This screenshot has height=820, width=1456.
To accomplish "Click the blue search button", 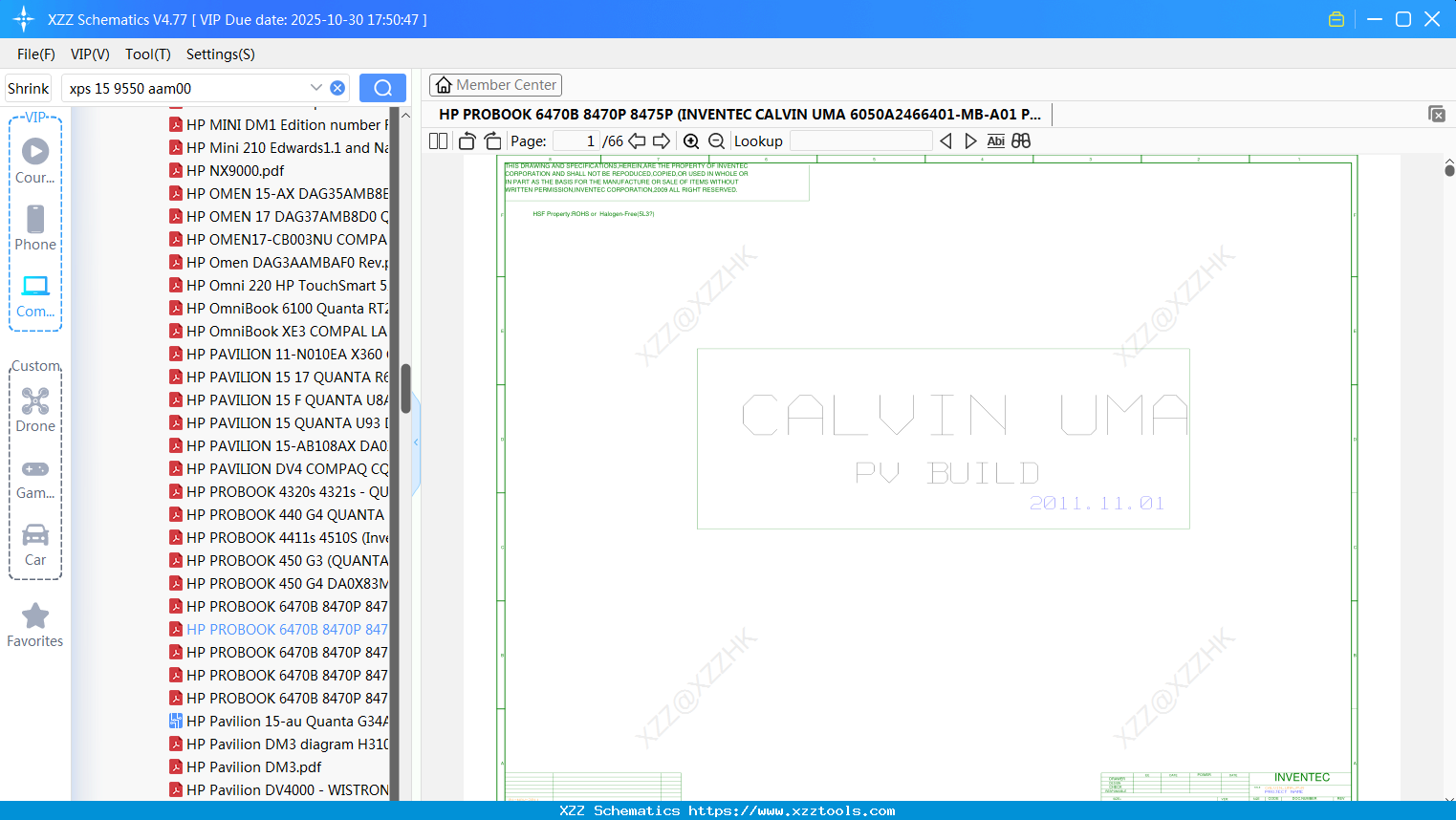I will pos(382,88).
